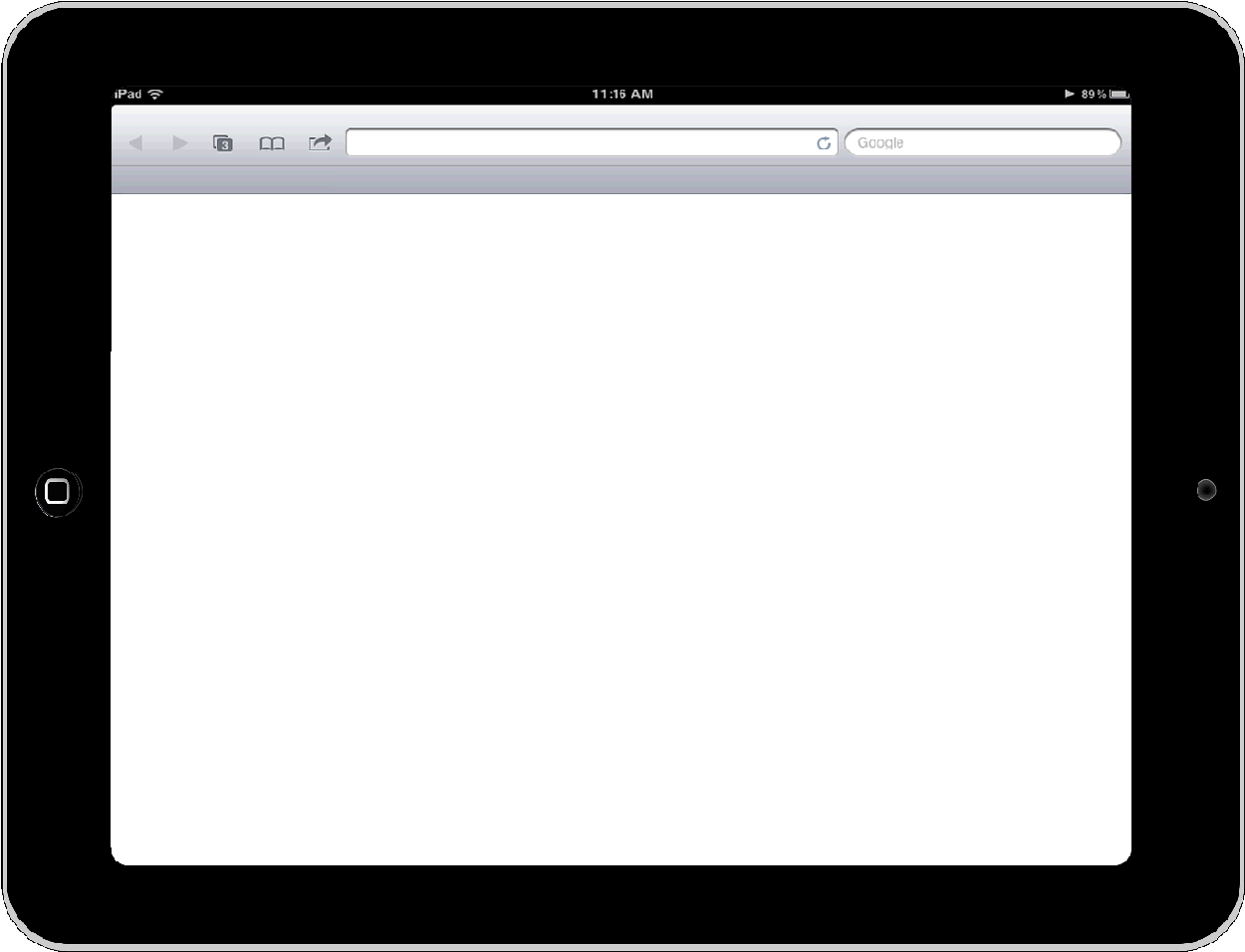Tap the empty bookmarks bar strip
Viewport: 1245px width, 952px height.
pos(621,180)
